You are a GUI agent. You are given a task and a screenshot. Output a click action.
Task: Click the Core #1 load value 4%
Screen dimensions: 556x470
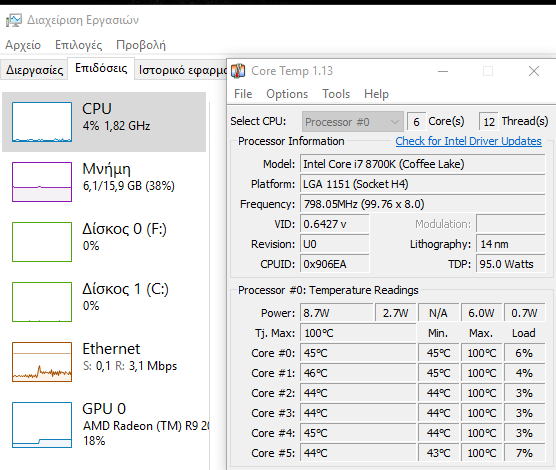coord(524,373)
